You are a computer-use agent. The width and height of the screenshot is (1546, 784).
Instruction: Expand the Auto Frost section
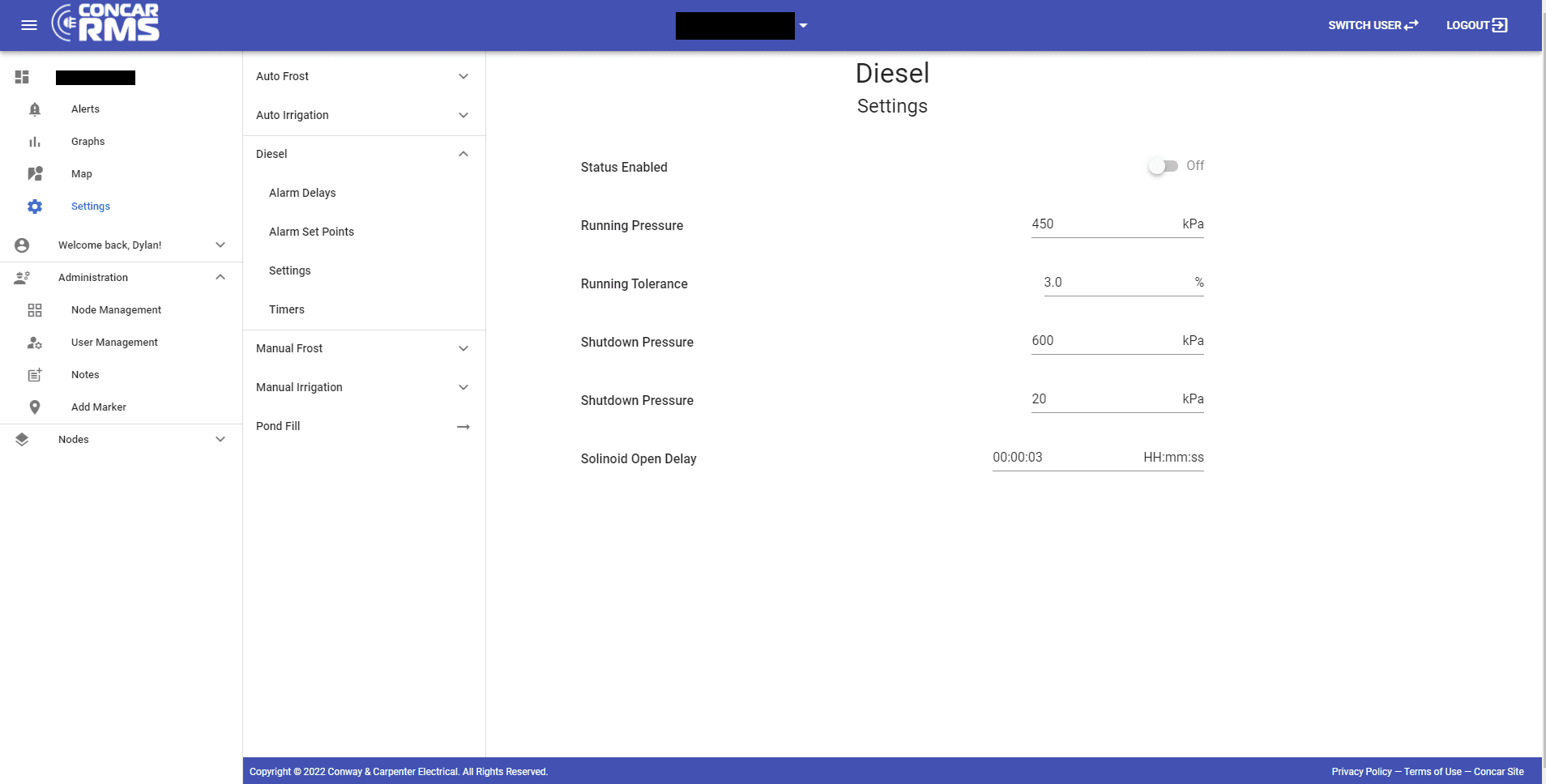[463, 76]
